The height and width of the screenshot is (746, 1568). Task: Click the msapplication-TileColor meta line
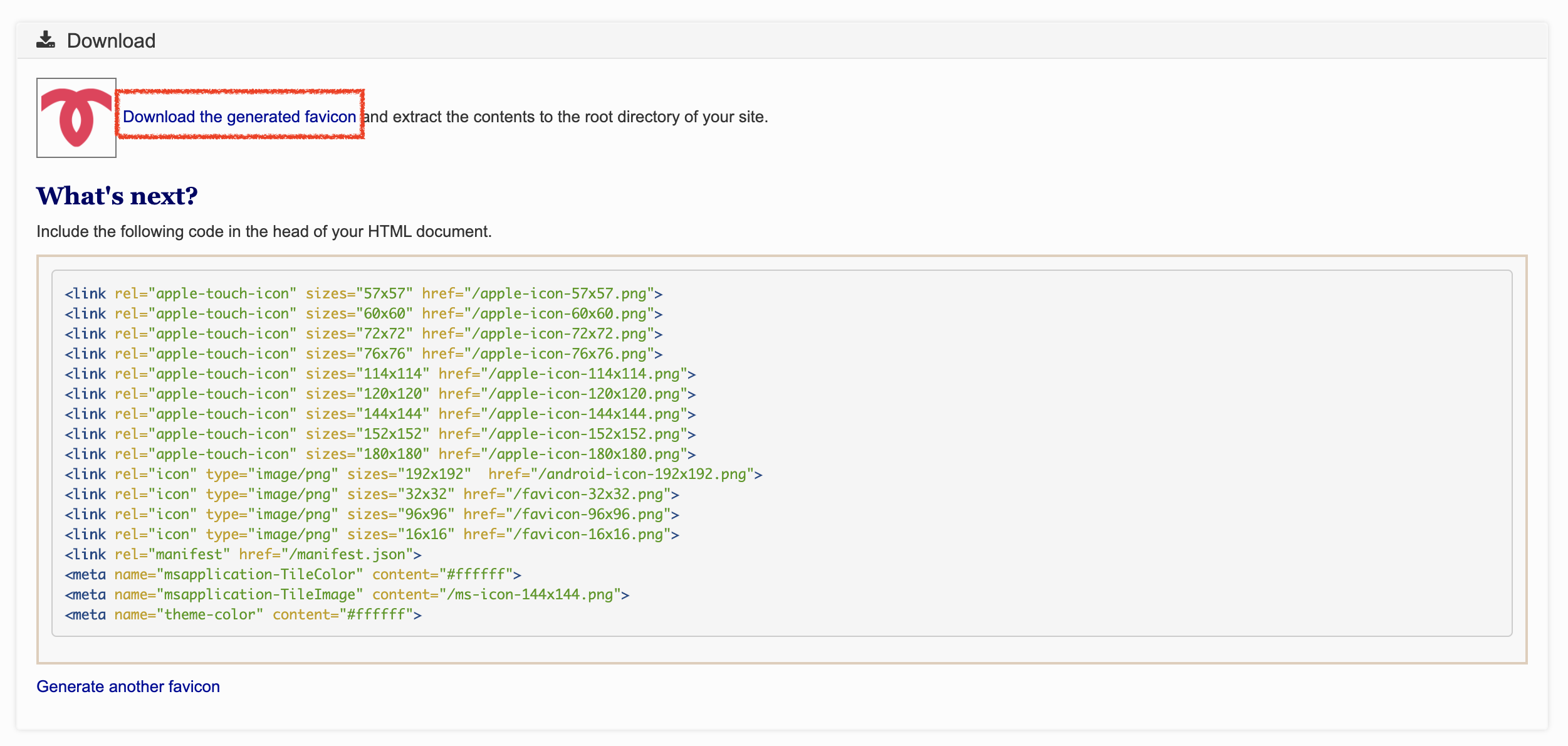(x=293, y=574)
